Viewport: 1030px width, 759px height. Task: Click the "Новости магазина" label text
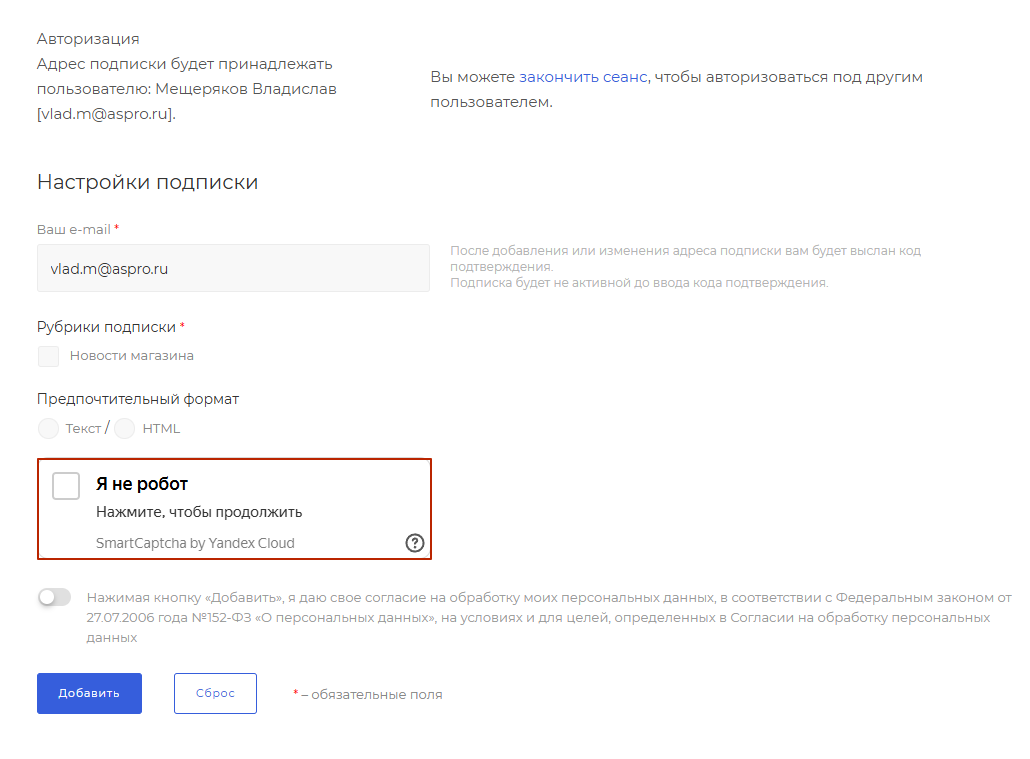[x=132, y=356]
